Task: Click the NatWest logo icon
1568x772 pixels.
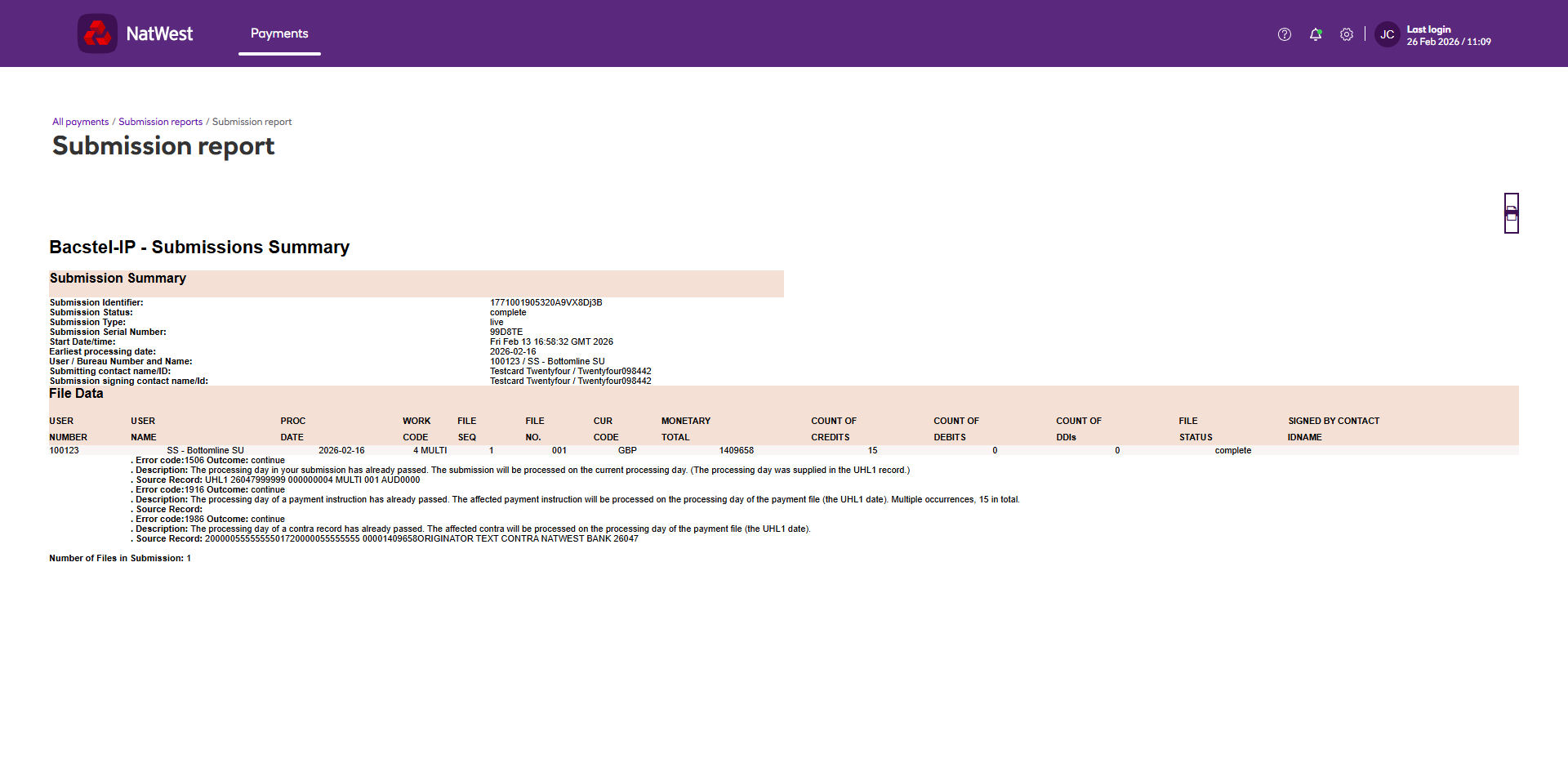Action: pos(97,33)
